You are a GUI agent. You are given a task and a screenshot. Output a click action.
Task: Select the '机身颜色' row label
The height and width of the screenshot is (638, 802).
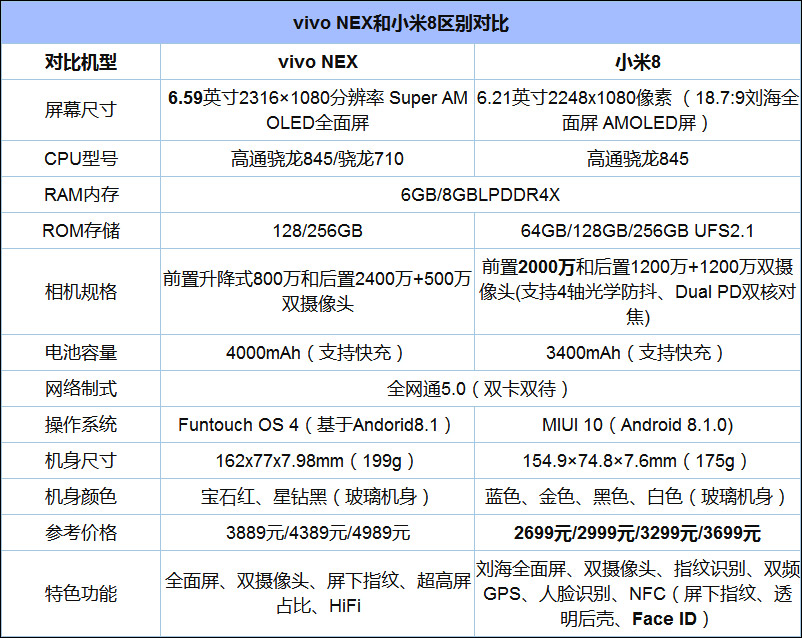(81, 496)
